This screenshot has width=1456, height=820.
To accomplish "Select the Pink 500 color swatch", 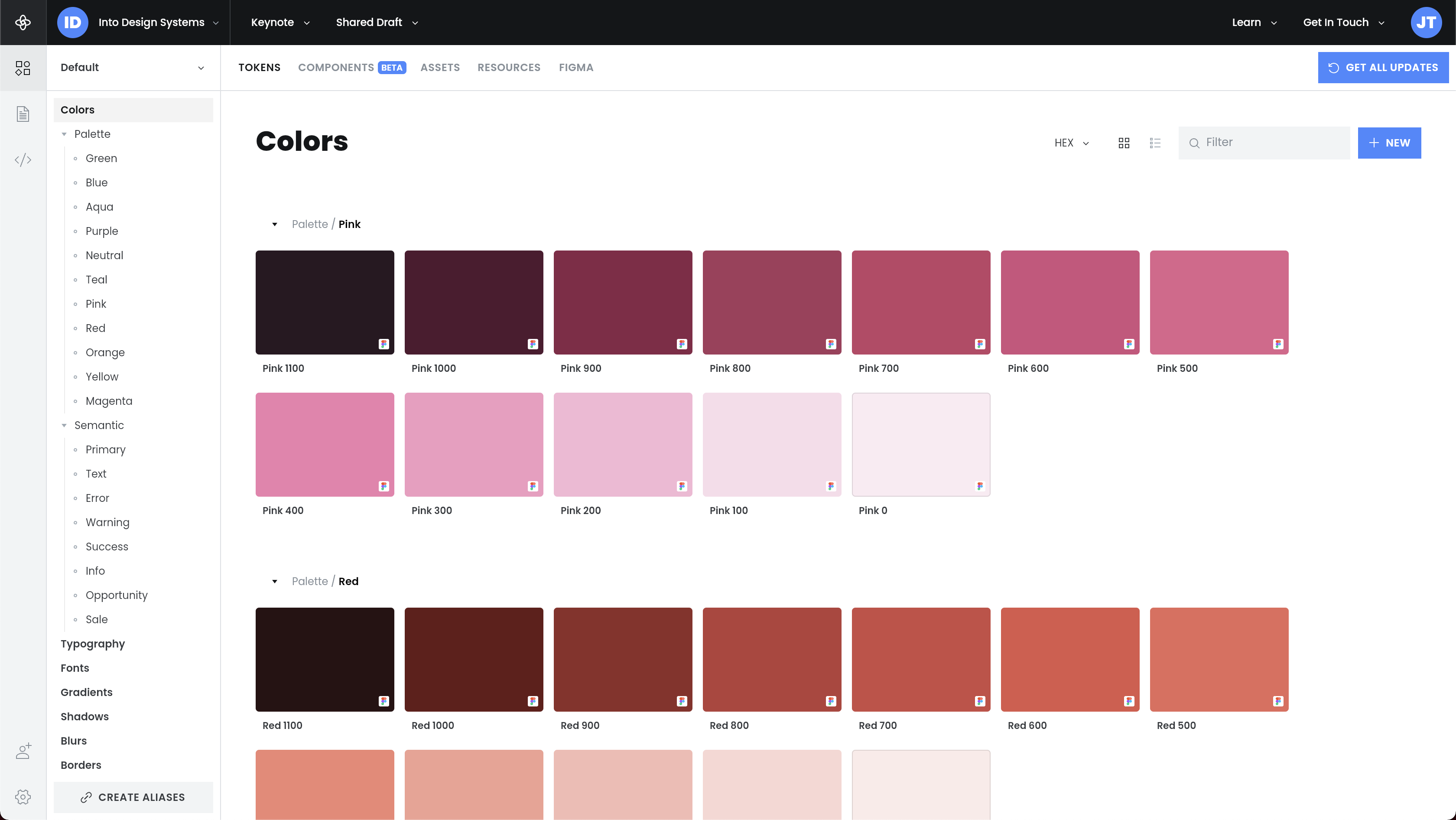I will click(x=1219, y=303).
